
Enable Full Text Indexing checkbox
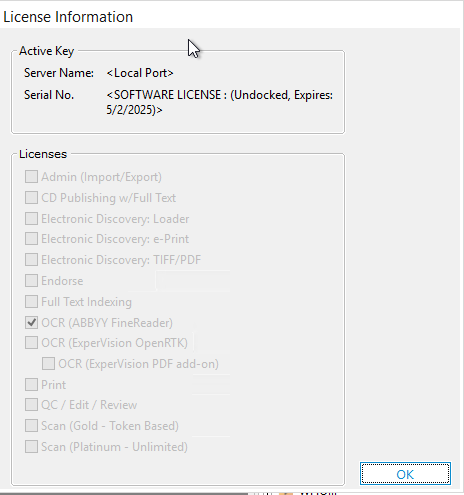[x=31, y=302]
